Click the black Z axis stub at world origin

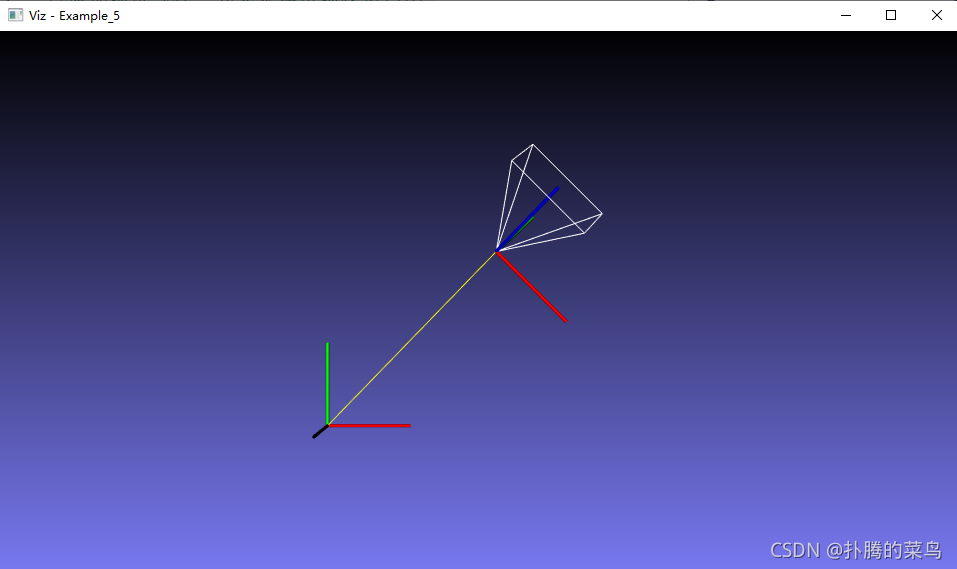[320, 432]
